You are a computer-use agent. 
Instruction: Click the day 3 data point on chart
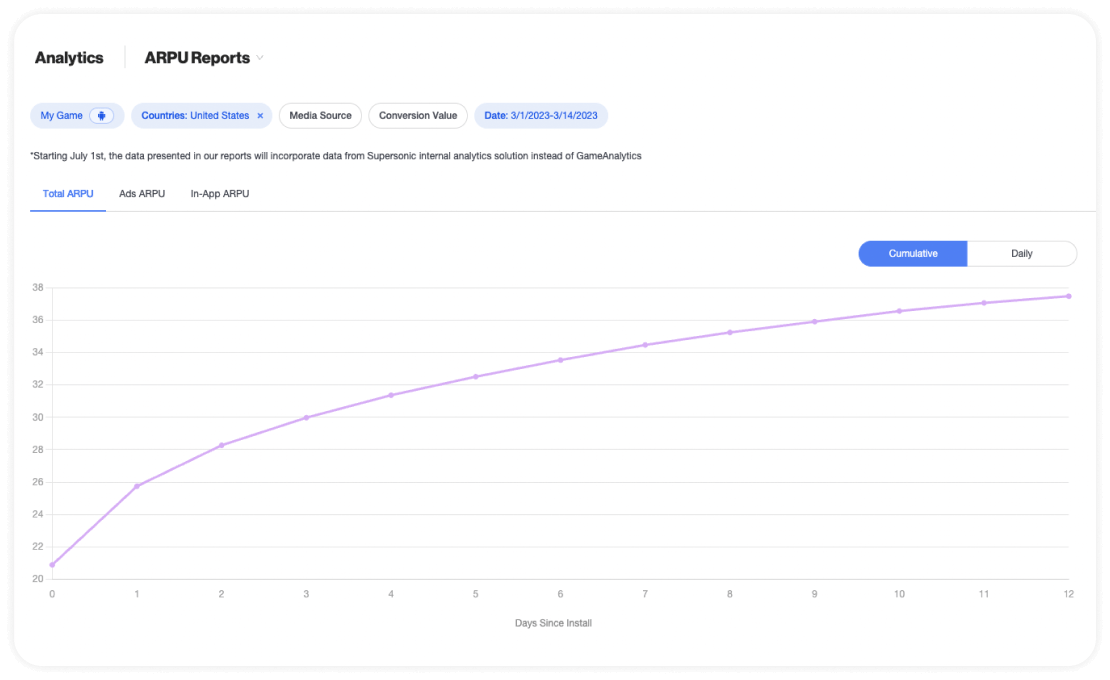pyautogui.click(x=306, y=417)
